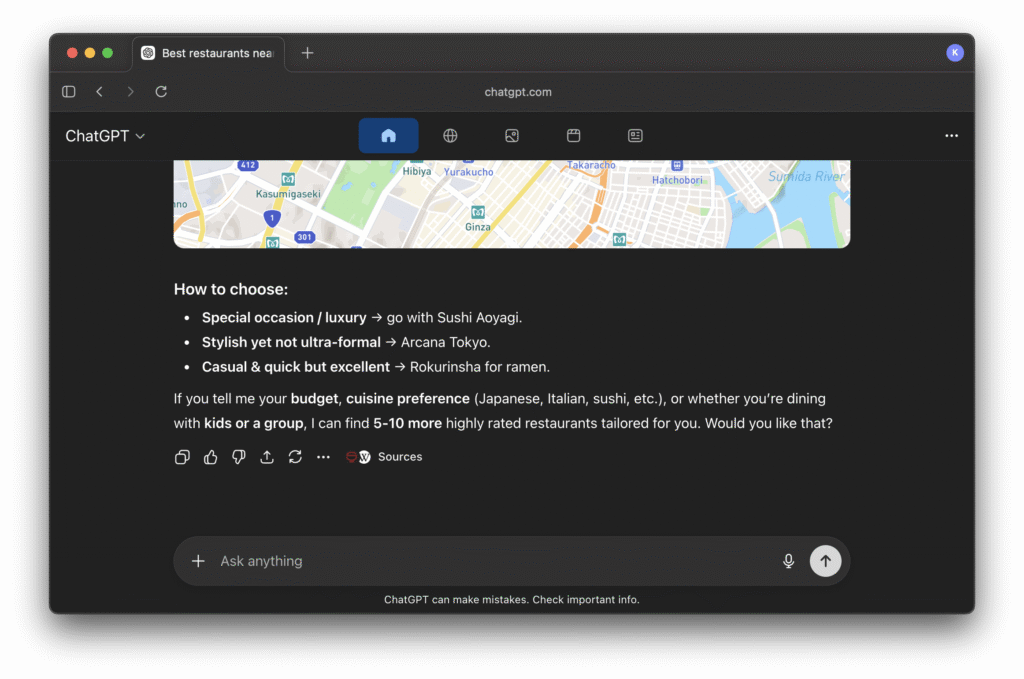The image size is (1024, 679).
Task: Click the 'Ask anything' input field
Action: (x=490, y=561)
